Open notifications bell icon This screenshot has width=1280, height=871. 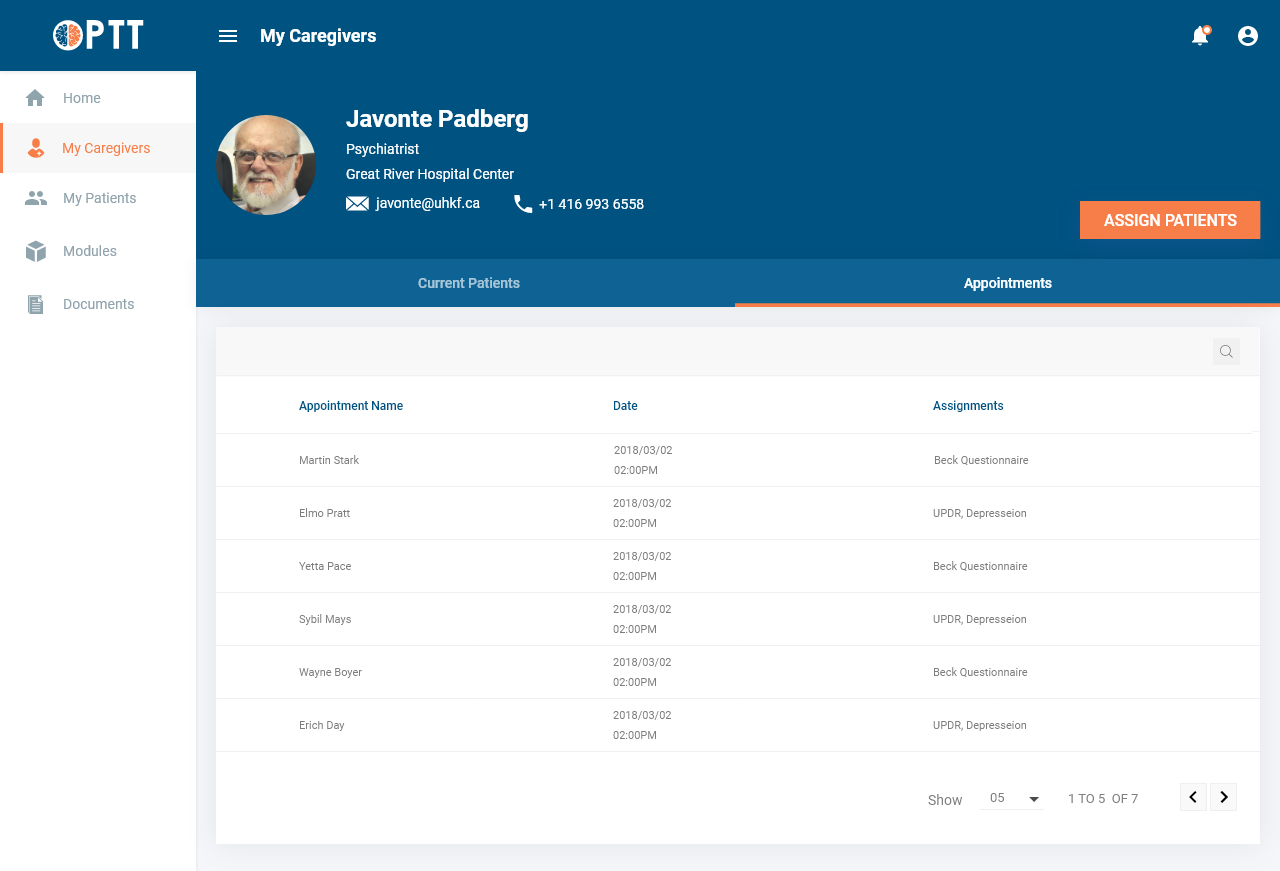pos(1200,36)
